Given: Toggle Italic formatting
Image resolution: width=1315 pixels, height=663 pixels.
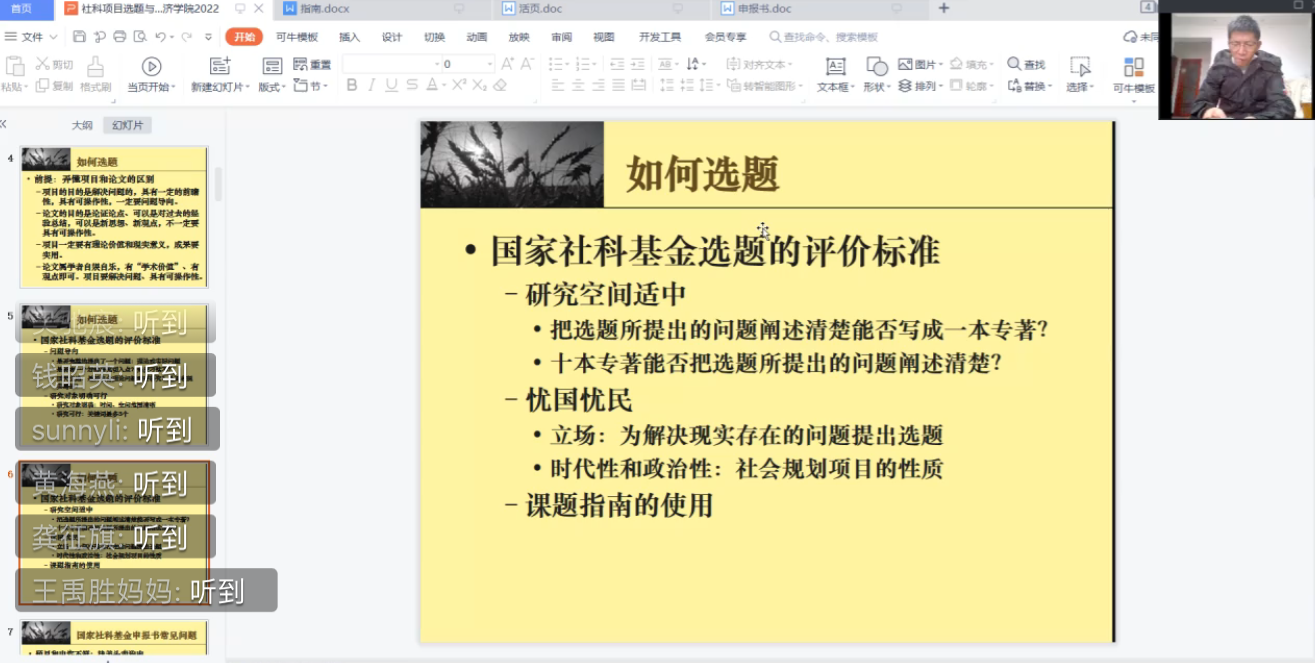Looking at the screenshot, I should point(371,85).
